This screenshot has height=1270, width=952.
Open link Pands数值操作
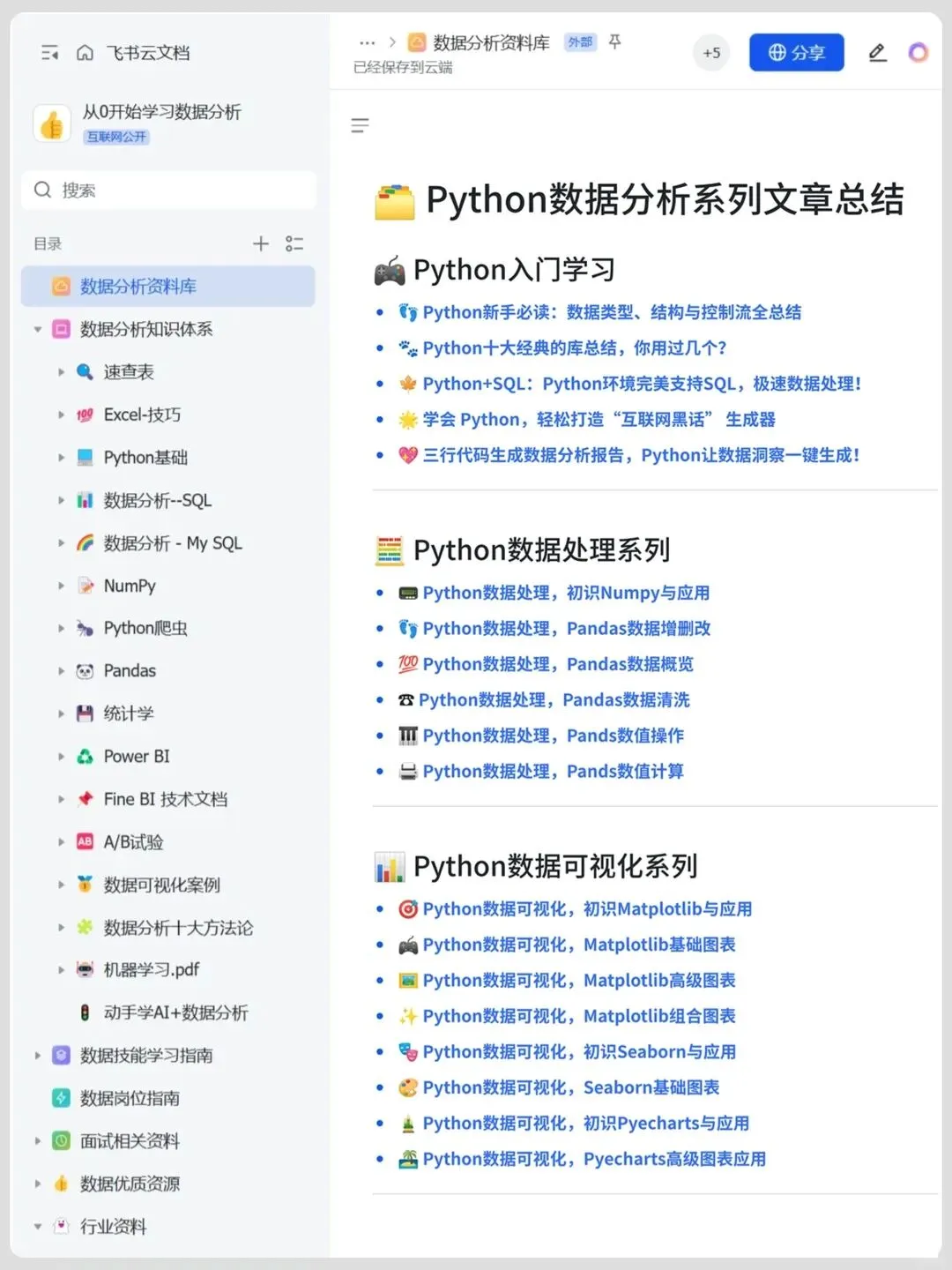pyautogui.click(x=553, y=736)
